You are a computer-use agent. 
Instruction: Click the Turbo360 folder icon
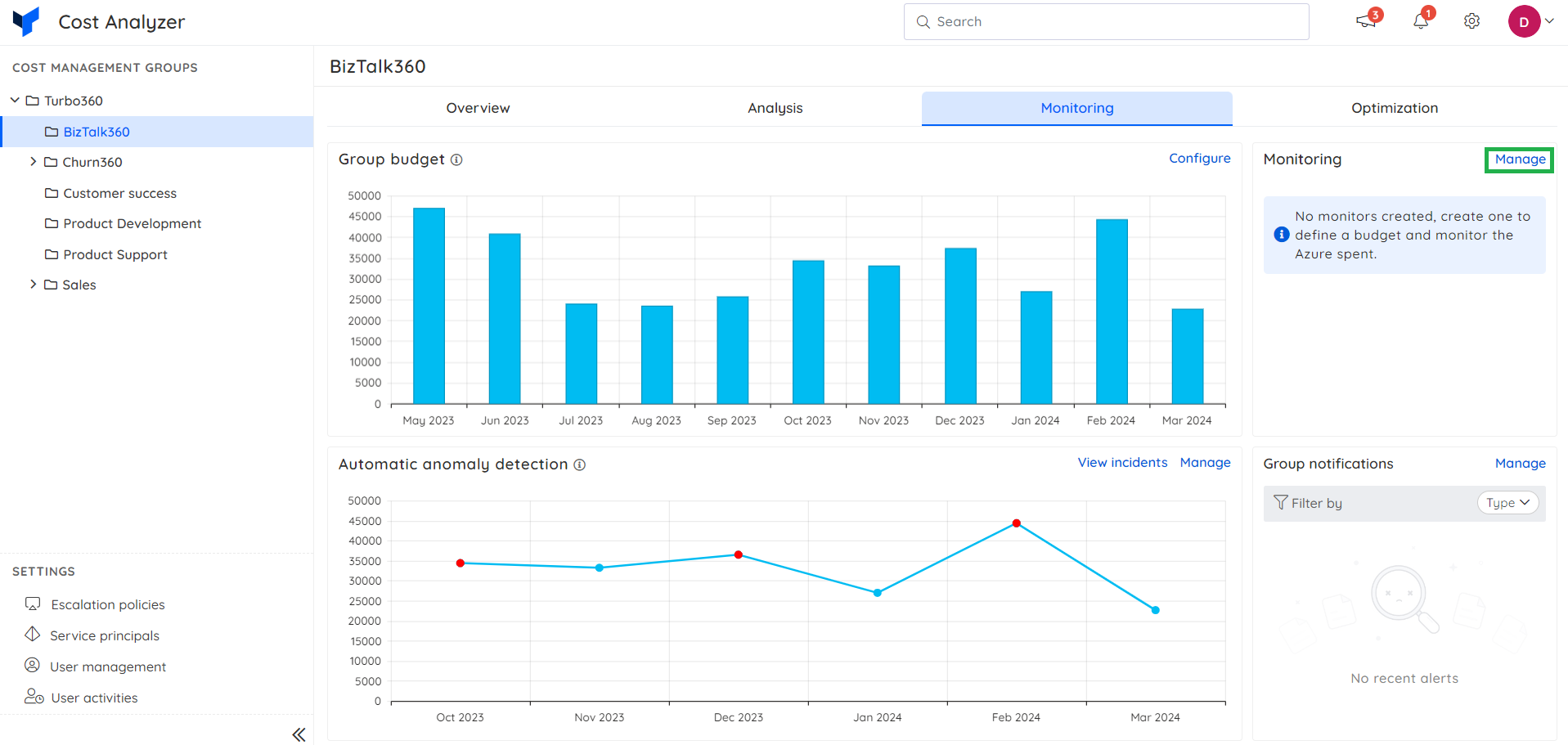[x=33, y=101]
